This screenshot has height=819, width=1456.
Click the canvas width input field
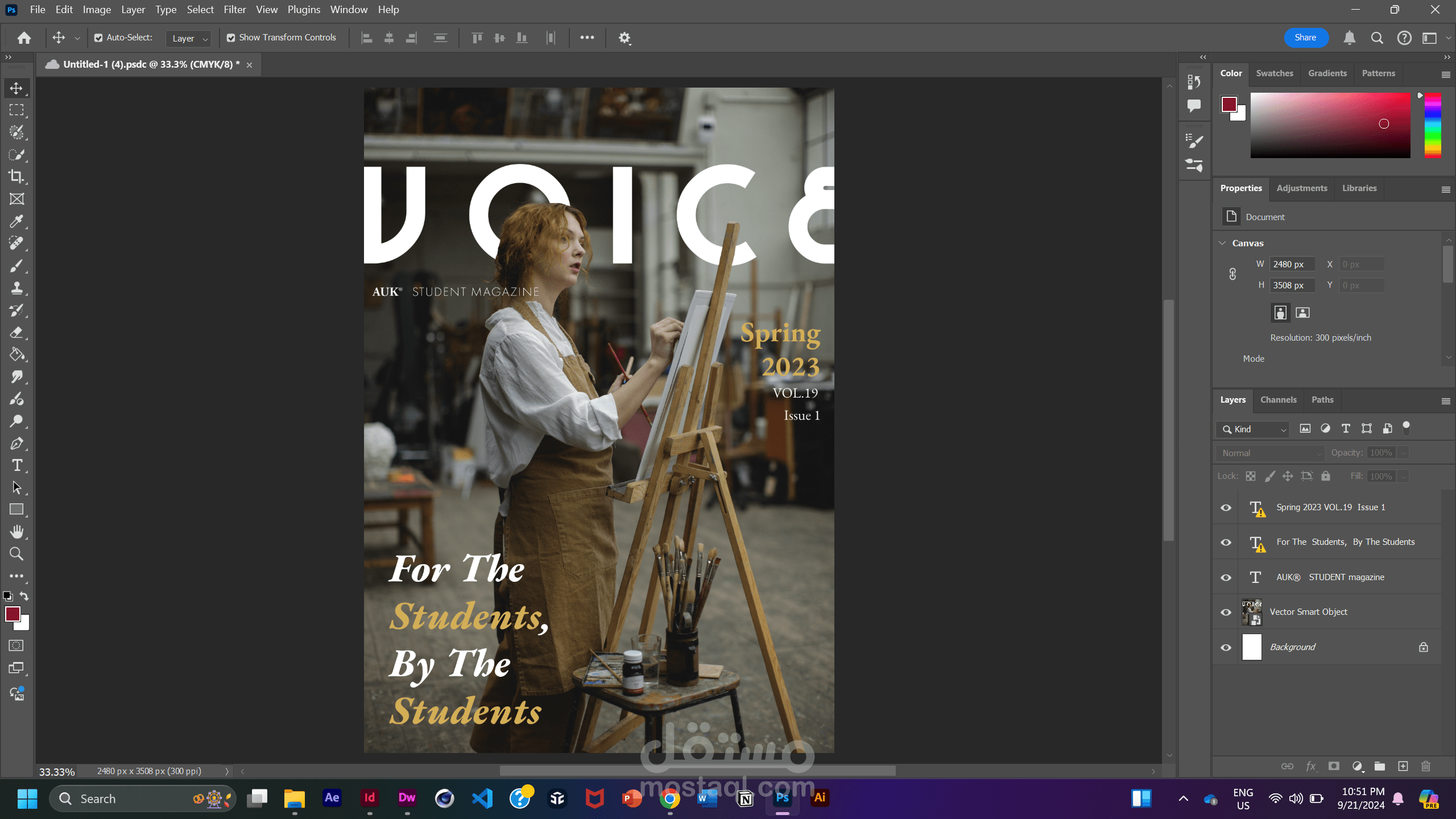tap(1292, 264)
